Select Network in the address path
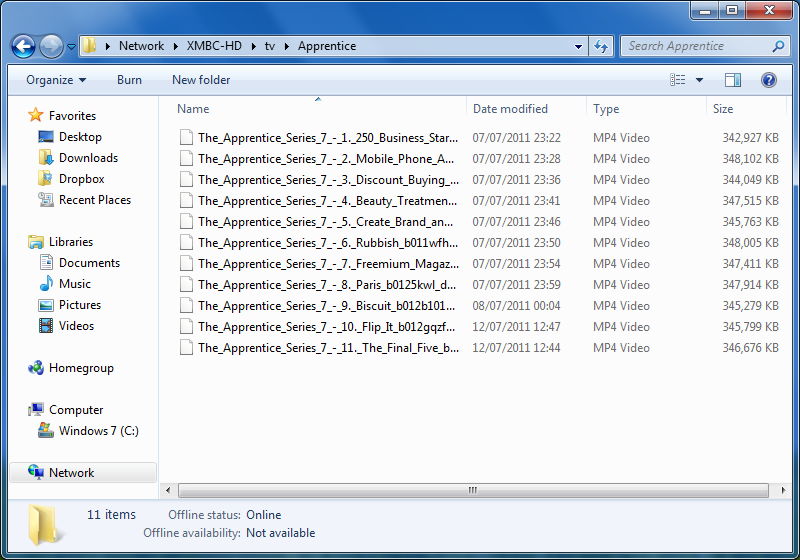Image resolution: width=800 pixels, height=560 pixels. click(141, 46)
